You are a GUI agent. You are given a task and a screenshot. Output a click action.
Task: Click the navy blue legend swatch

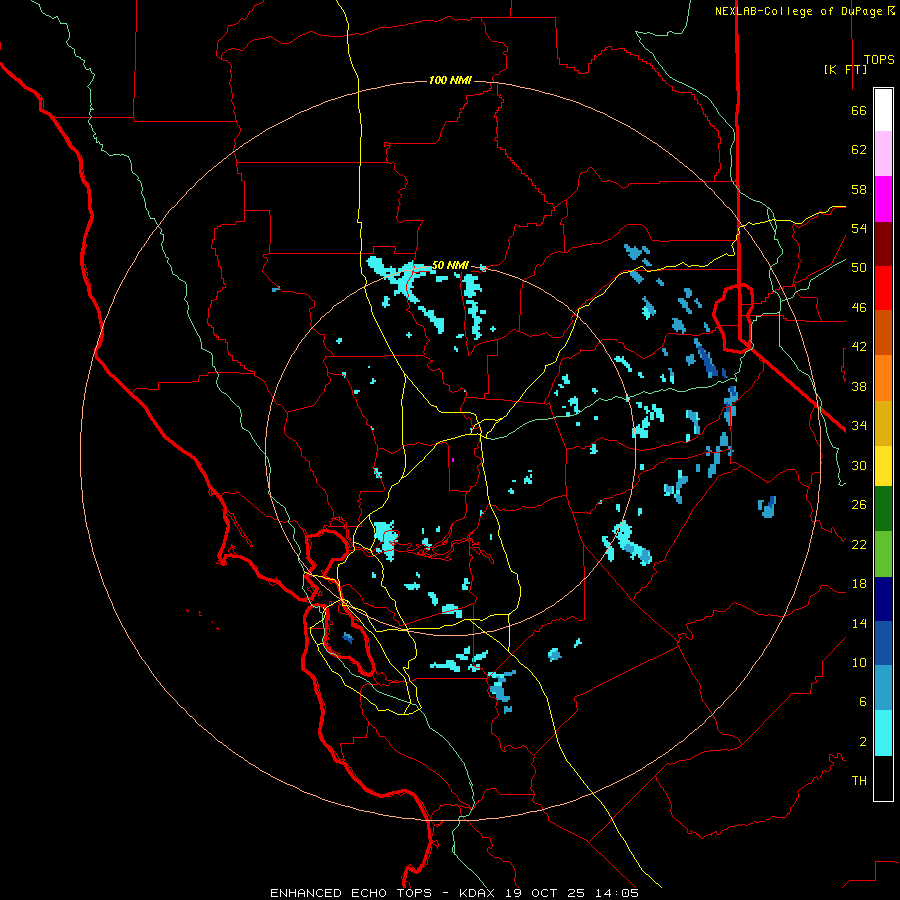[x=883, y=599]
